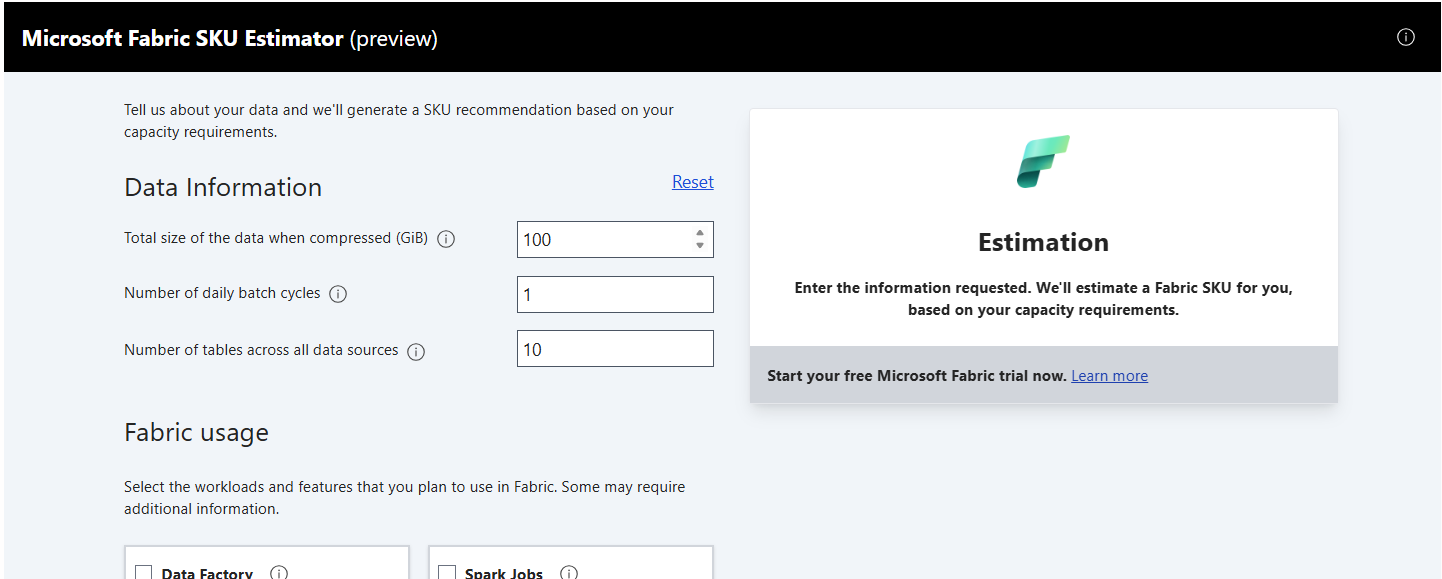Click the Data Factory label text
Screen dimensions: 1442x579
click(x=207, y=574)
